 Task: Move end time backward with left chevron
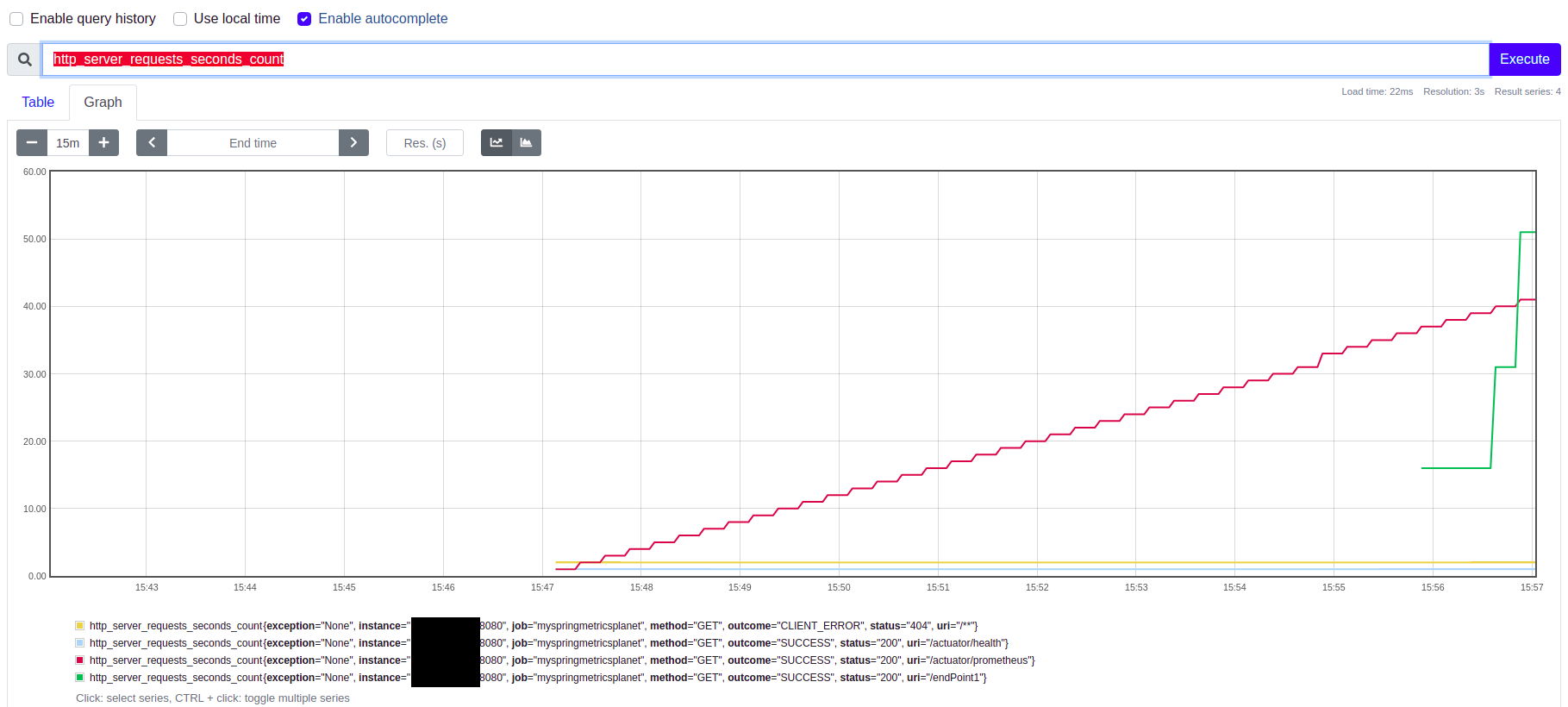tap(152, 143)
